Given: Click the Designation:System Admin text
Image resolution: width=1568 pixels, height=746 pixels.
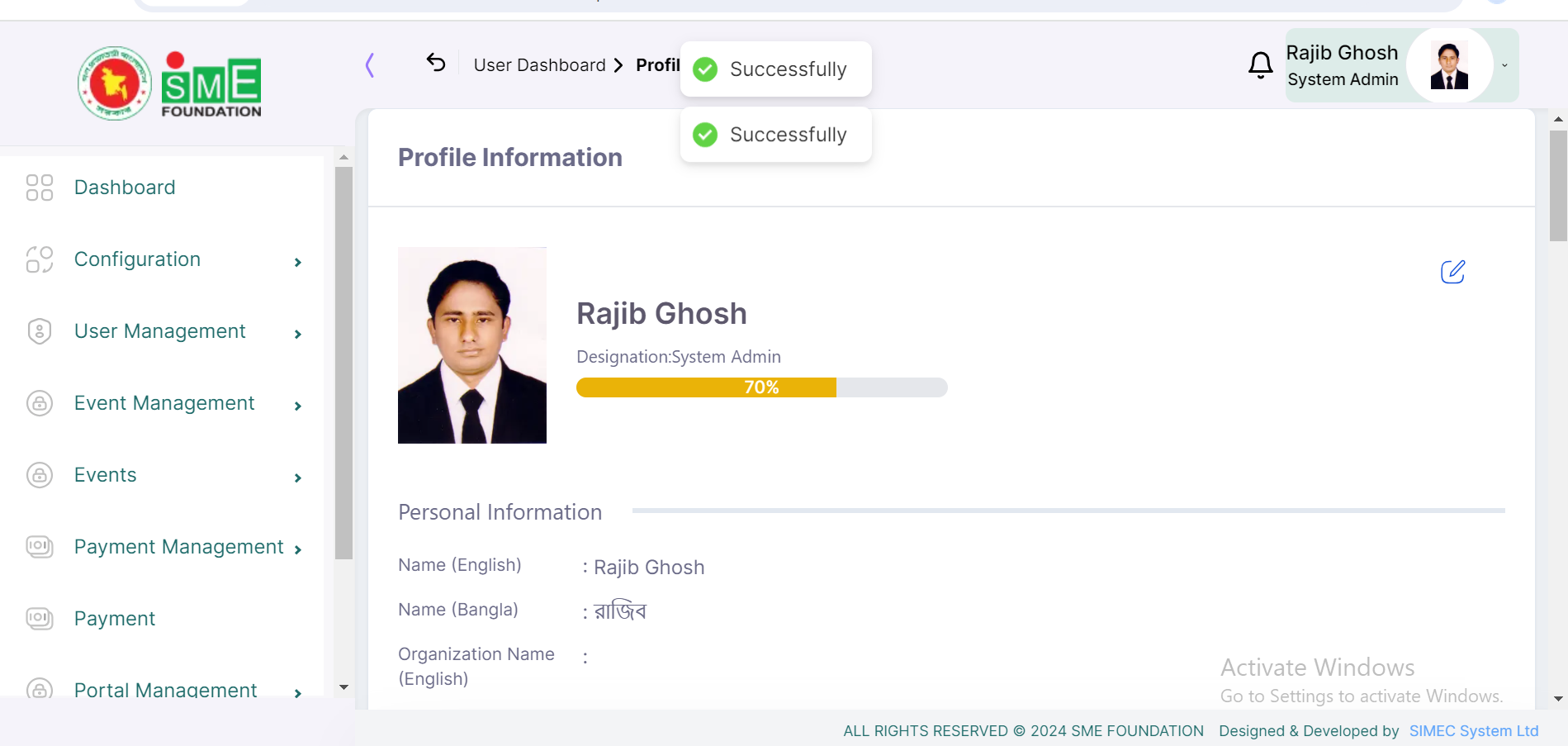Looking at the screenshot, I should 679,357.
